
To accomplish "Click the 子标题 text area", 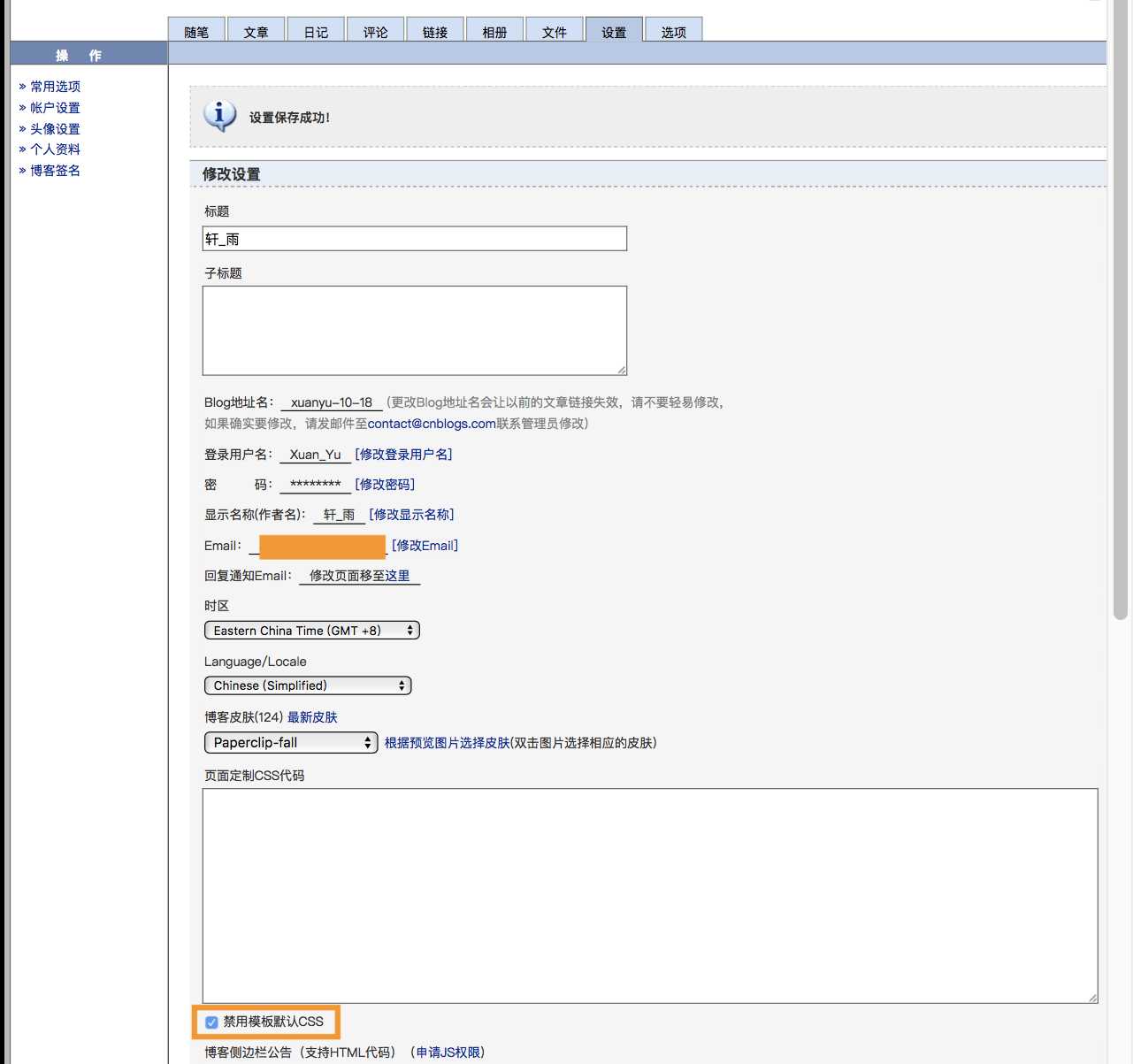I will 415,331.
